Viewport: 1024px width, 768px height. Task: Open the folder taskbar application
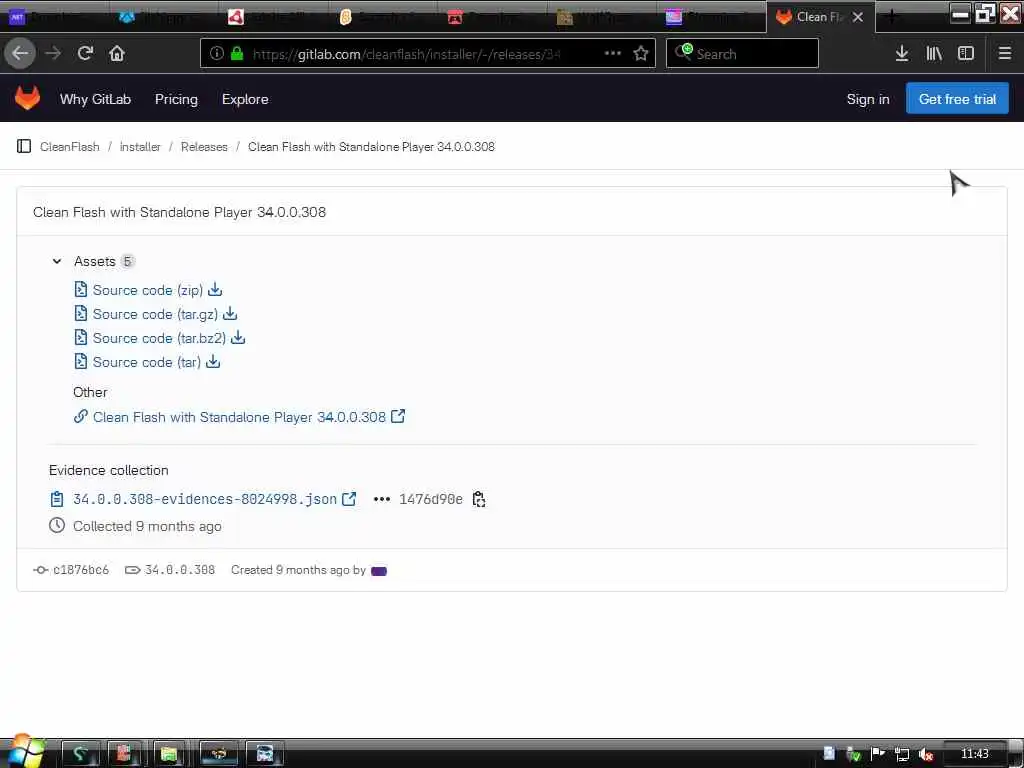(169, 754)
